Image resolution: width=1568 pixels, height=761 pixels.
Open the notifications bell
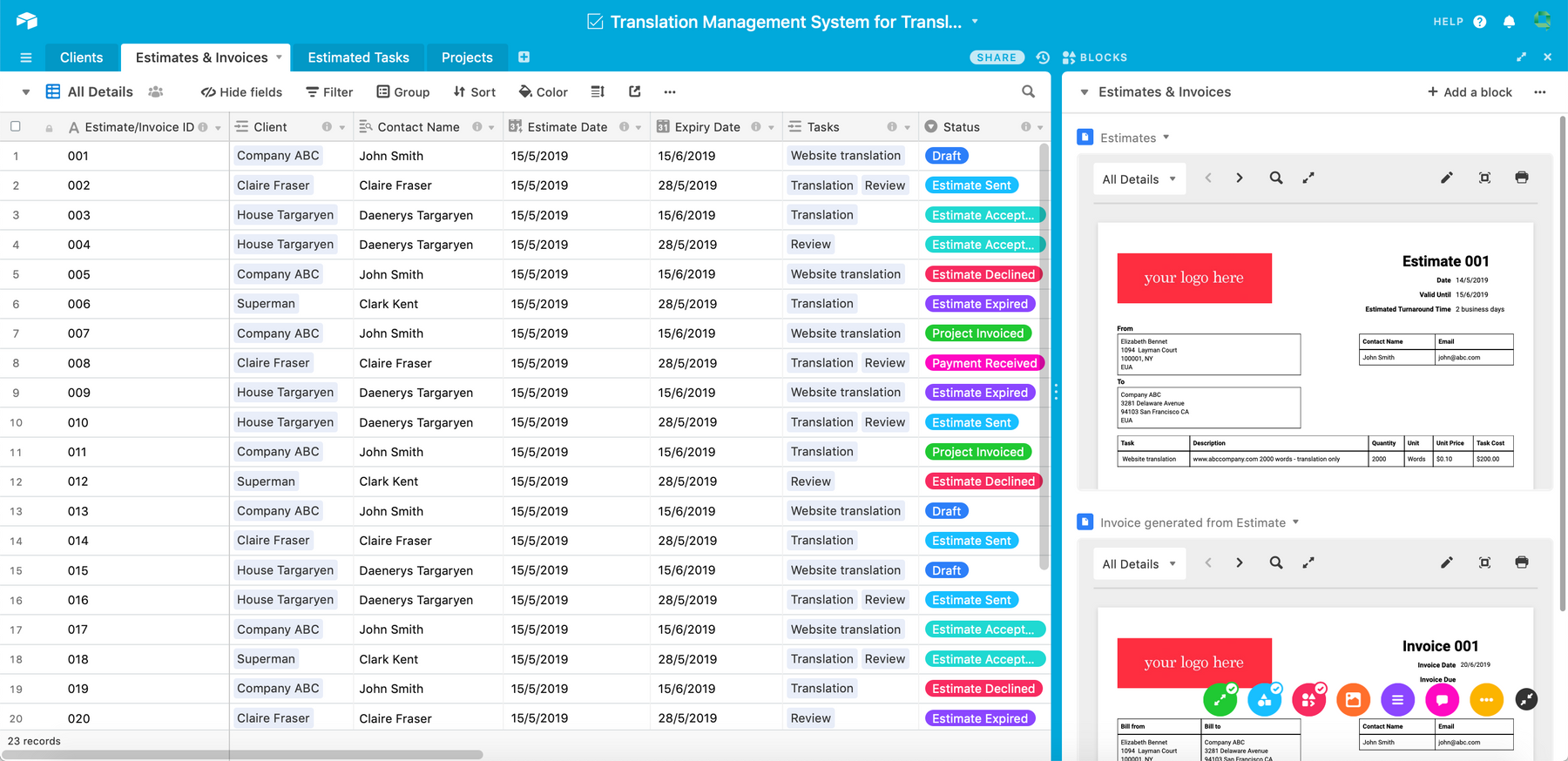coord(1509,22)
